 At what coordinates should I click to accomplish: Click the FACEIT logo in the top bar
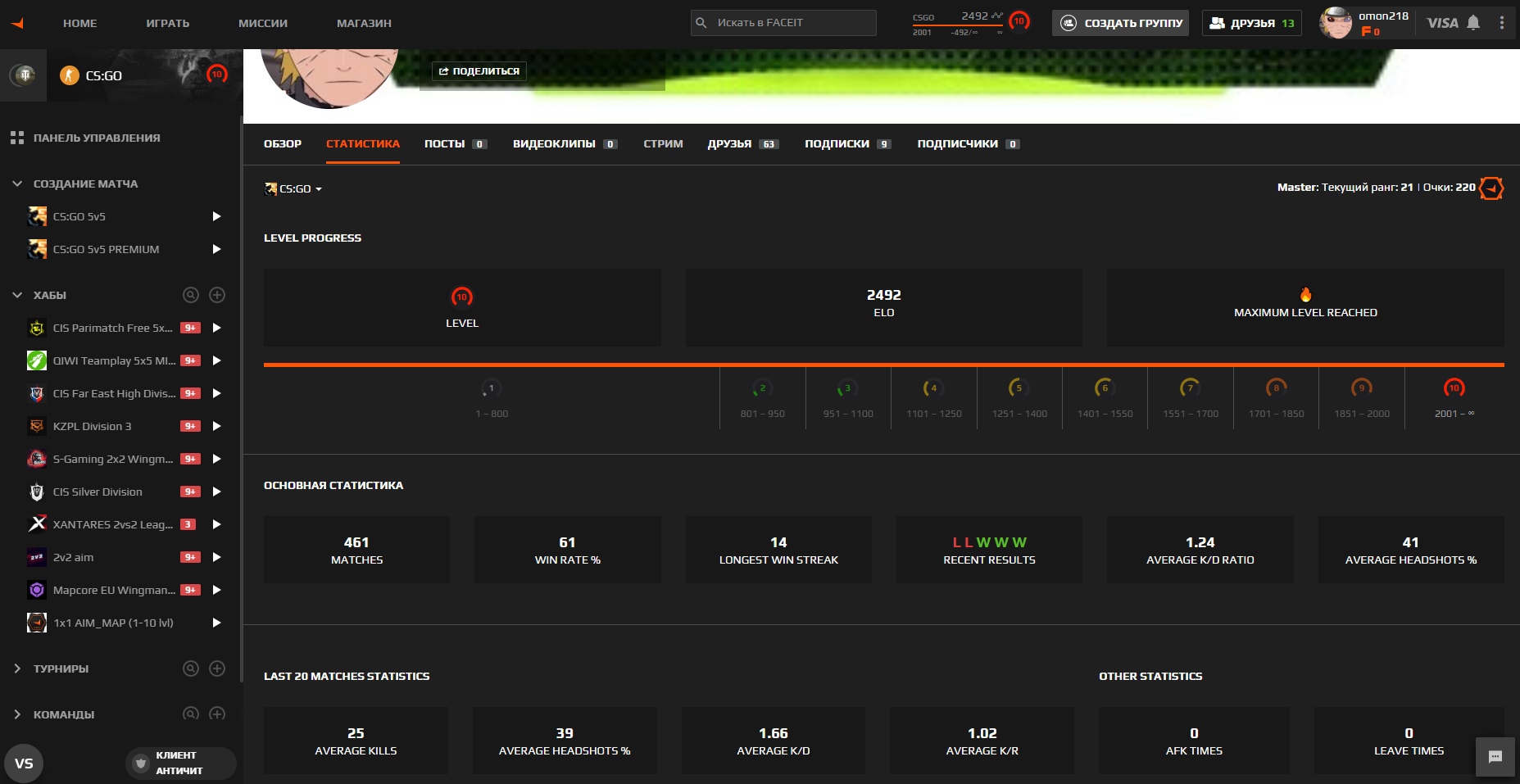pos(18,23)
